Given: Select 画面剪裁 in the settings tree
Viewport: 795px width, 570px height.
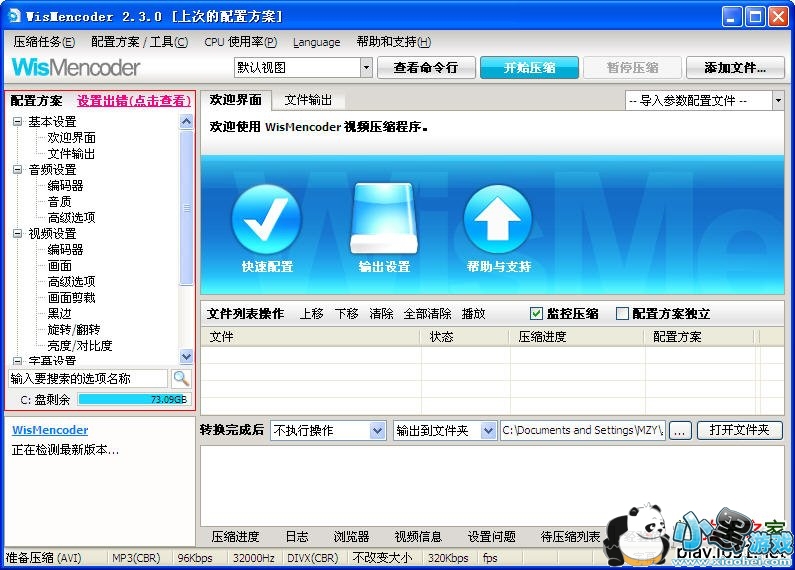Looking at the screenshot, I should point(71,297).
